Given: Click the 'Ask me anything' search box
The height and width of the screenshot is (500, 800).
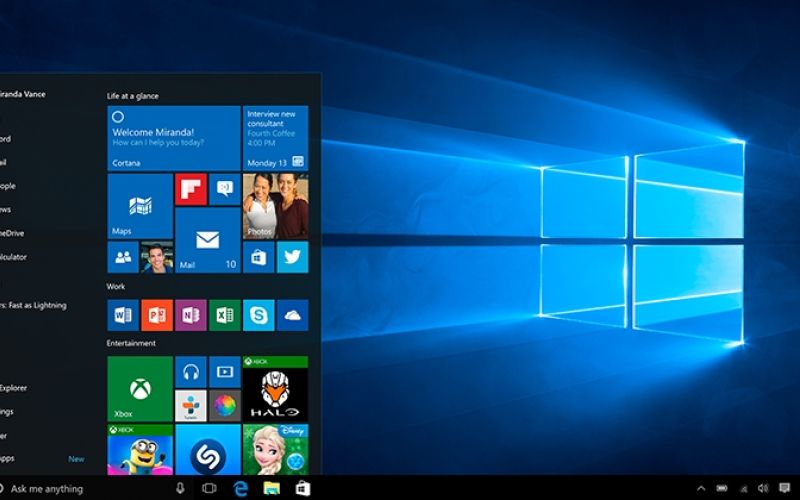Looking at the screenshot, I should click(x=46, y=489).
